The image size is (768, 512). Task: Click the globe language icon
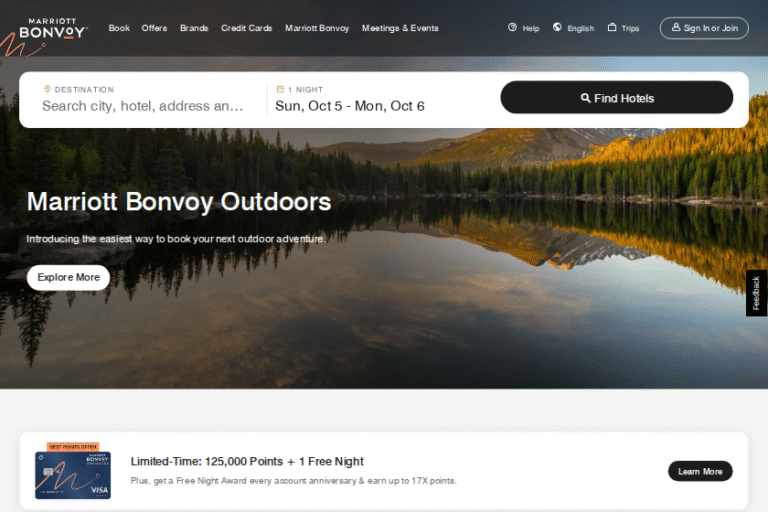click(x=557, y=27)
